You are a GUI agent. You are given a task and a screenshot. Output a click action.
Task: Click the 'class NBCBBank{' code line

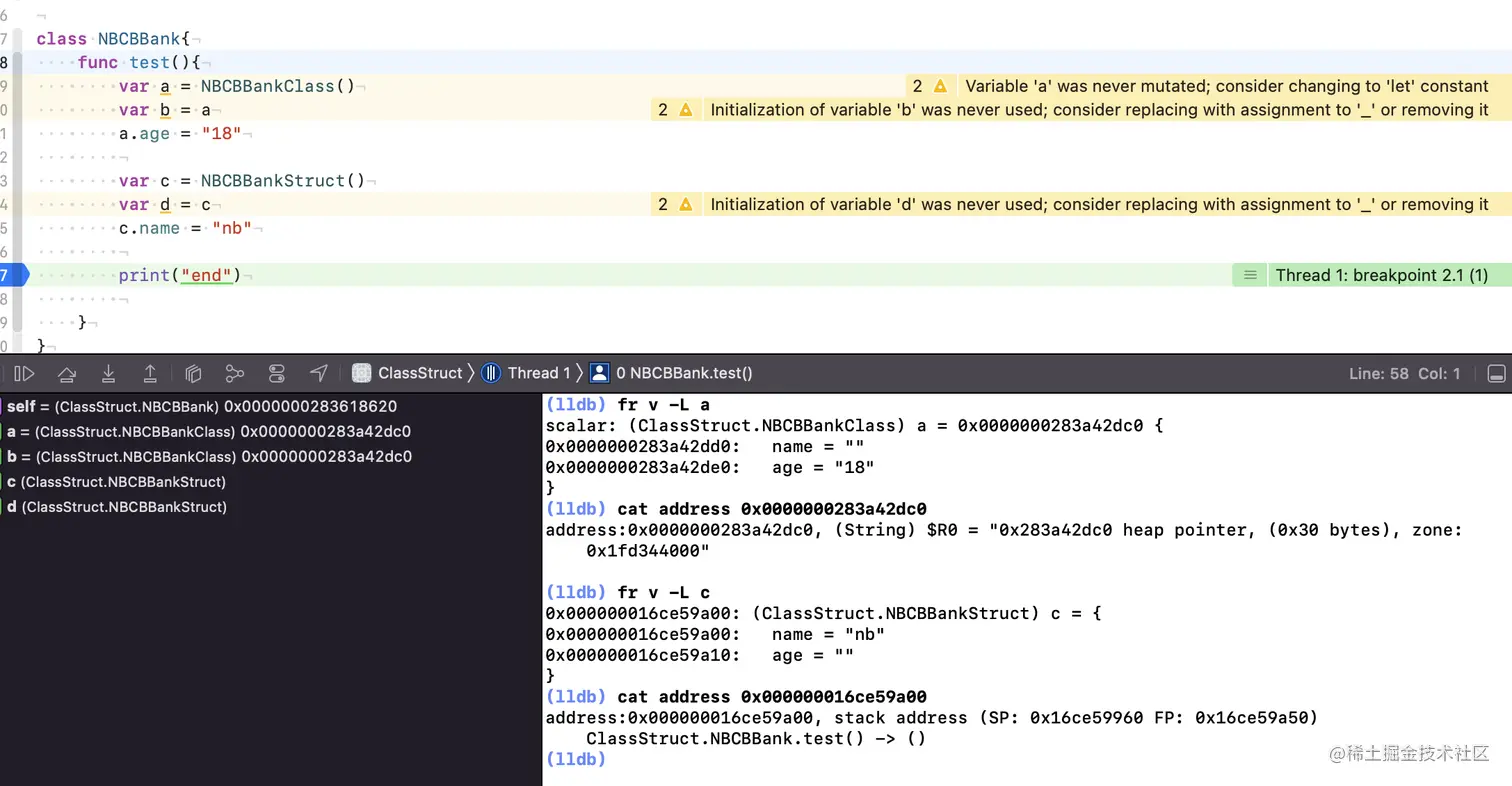click(113, 39)
